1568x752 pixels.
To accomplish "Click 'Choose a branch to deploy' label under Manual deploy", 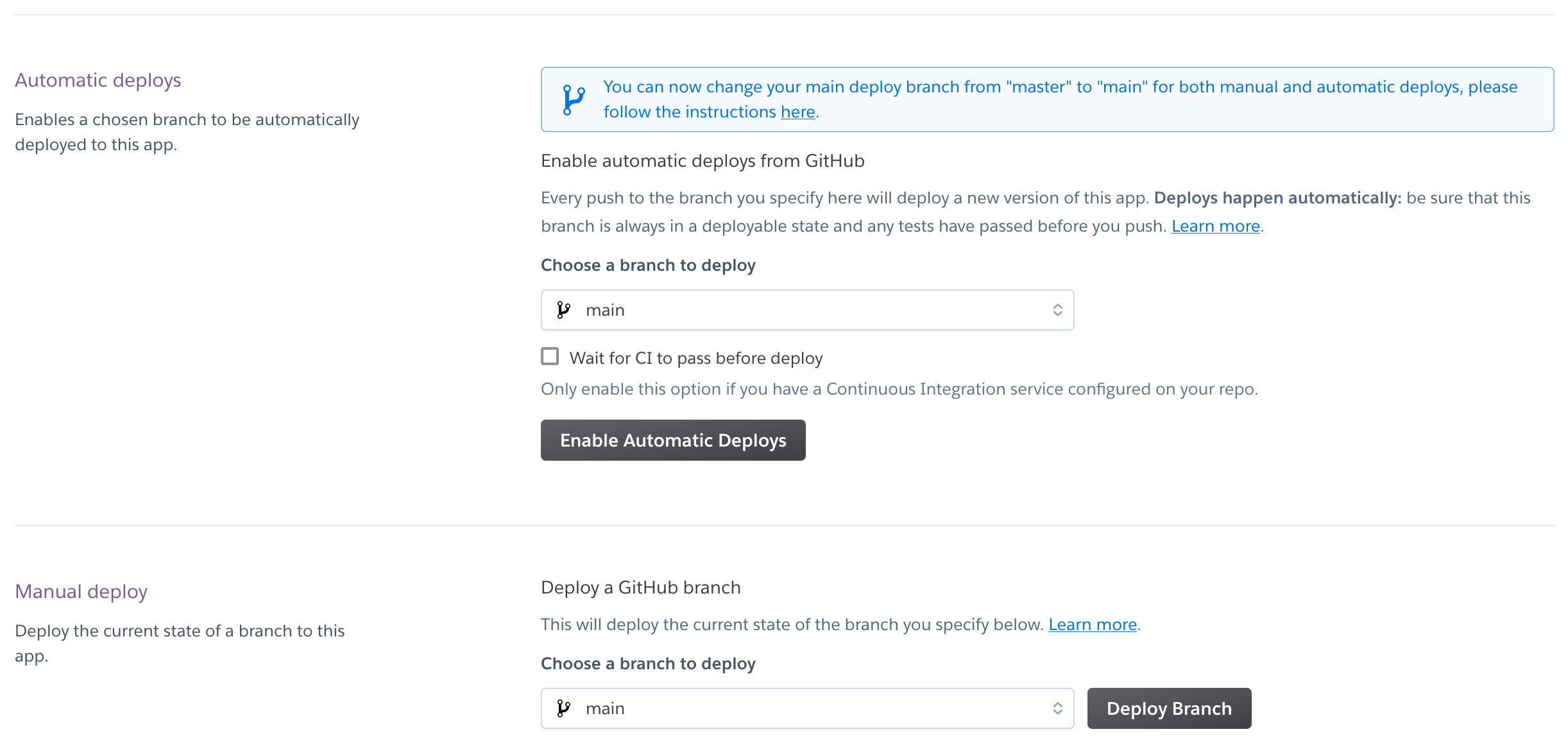I will click(x=648, y=663).
